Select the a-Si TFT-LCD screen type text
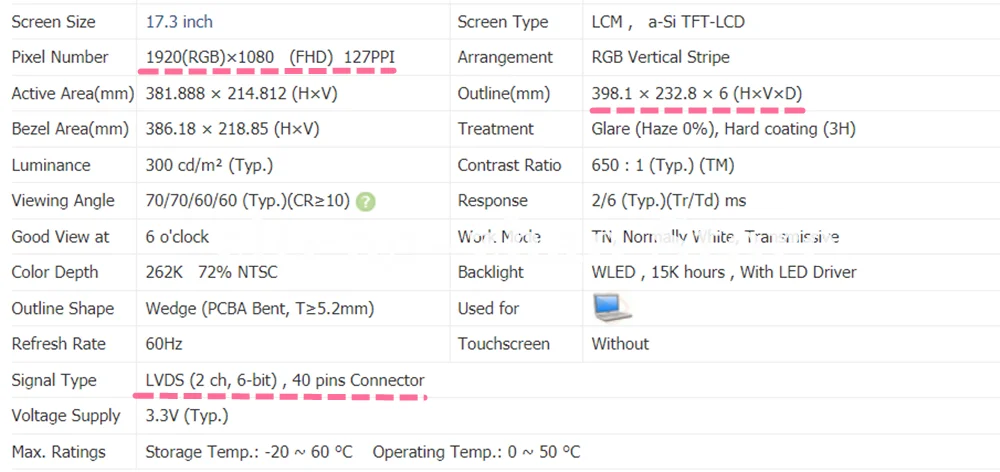 696,22
